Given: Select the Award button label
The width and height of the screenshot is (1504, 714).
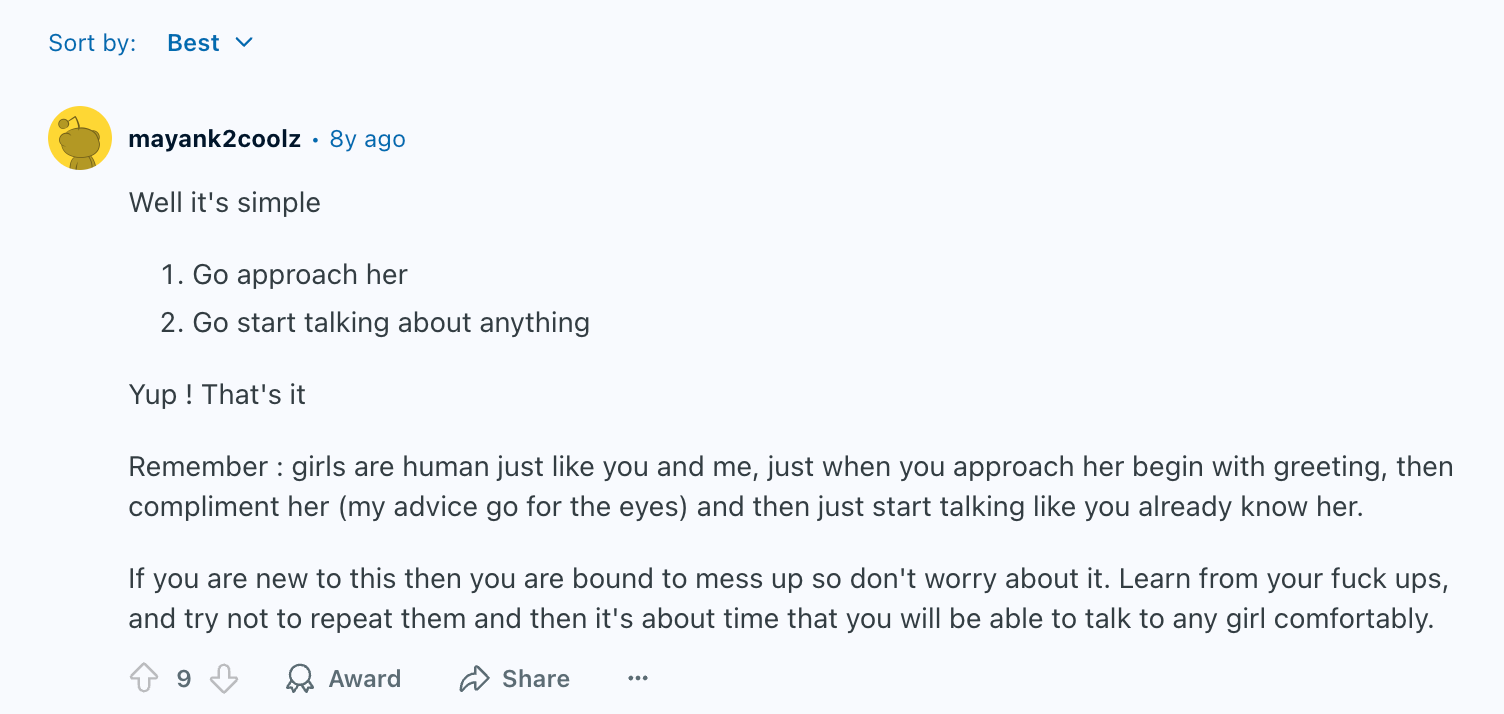Looking at the screenshot, I should (x=365, y=679).
